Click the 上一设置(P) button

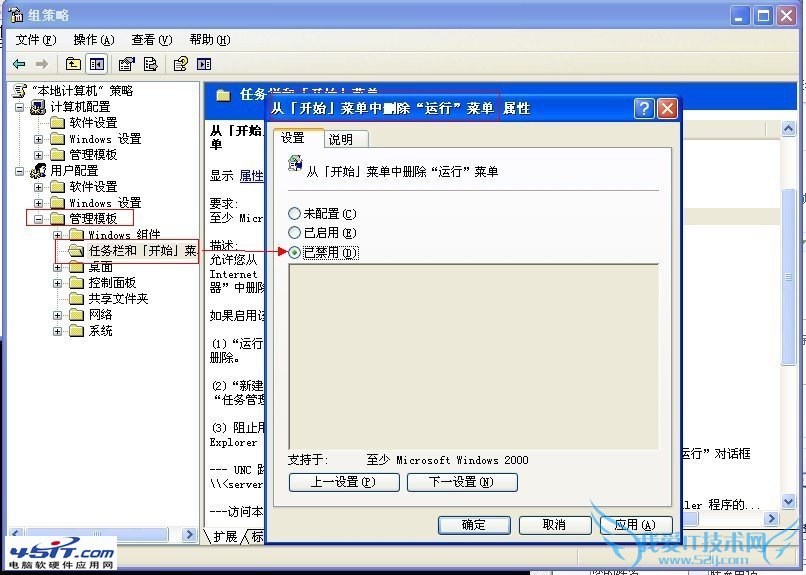tap(344, 482)
